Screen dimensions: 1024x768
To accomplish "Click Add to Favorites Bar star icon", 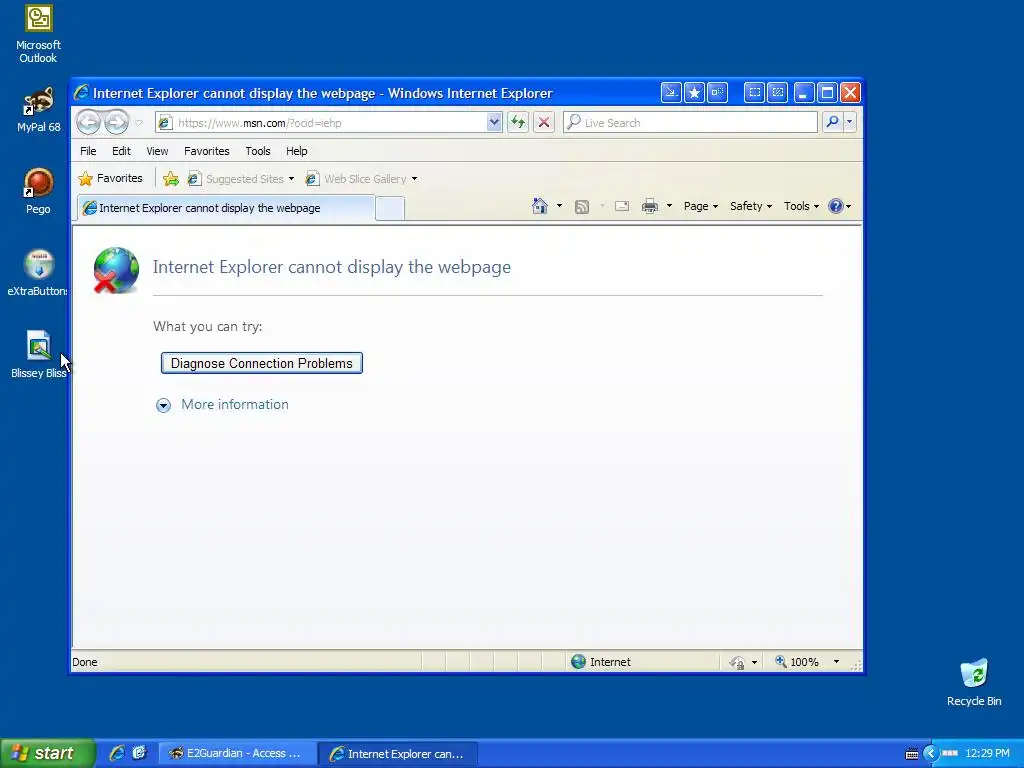I will (x=170, y=179).
